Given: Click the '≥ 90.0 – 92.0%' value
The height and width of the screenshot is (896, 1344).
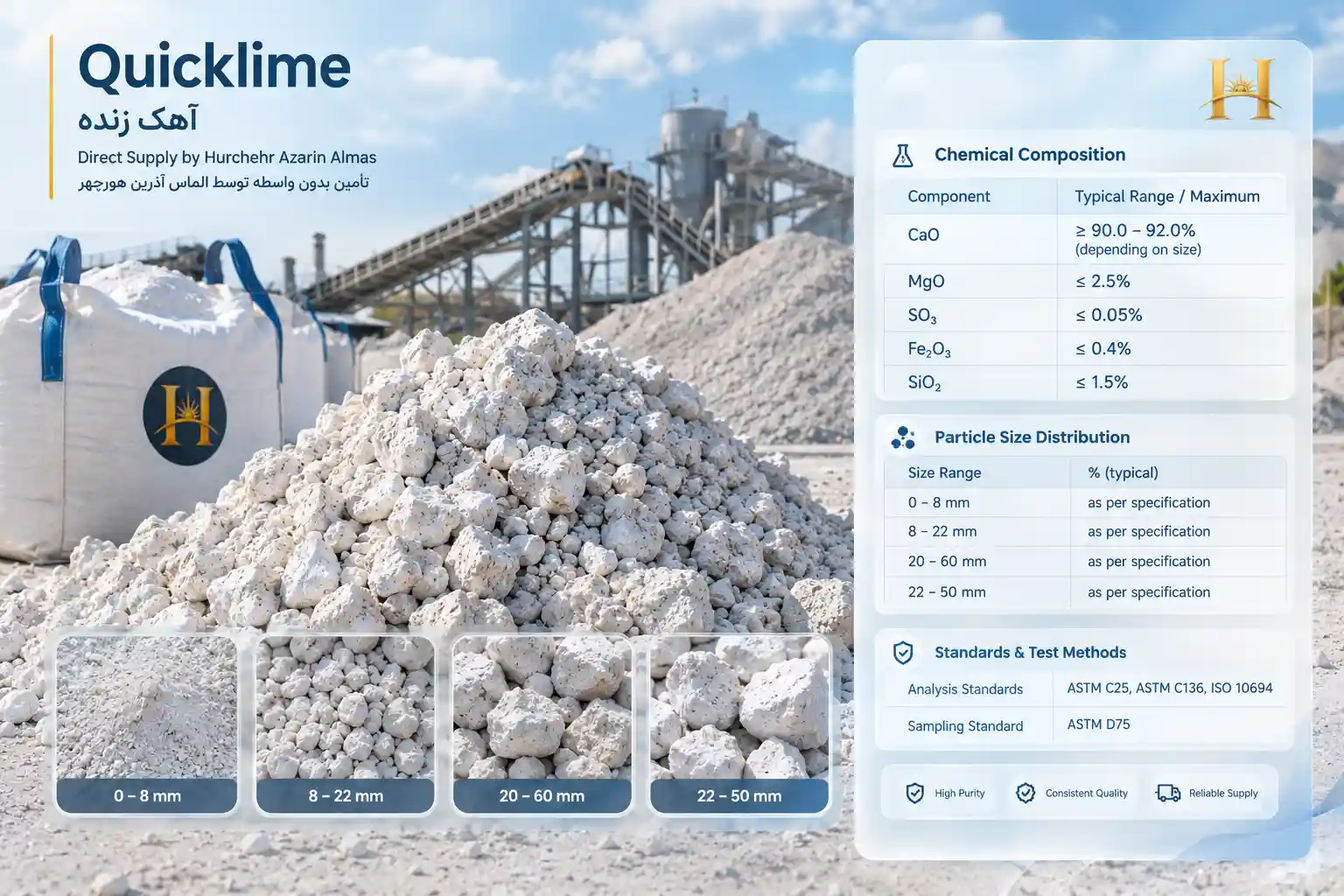Looking at the screenshot, I should [1135, 230].
